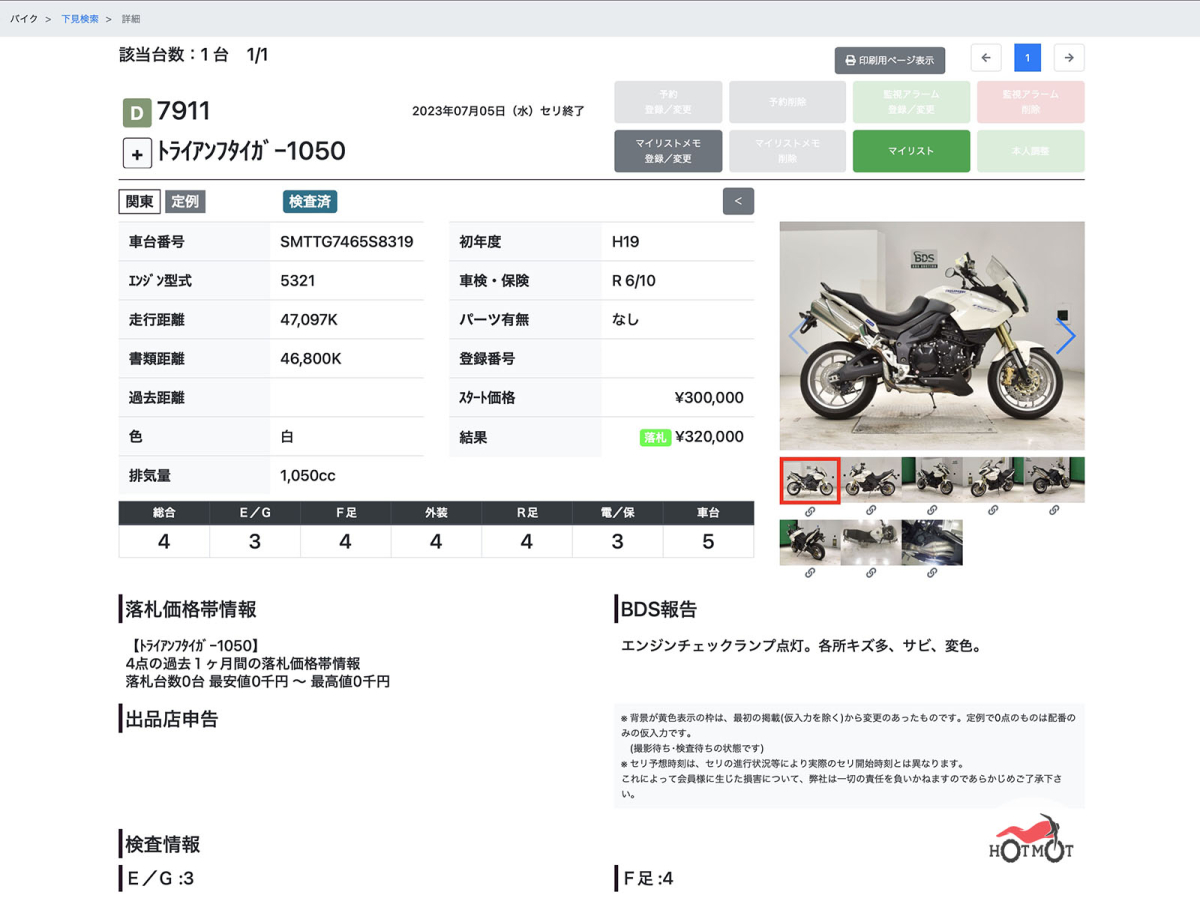Image resolution: width=1200 pixels, height=898 pixels.
Task: Click start price ¥300,000
Action: point(709,398)
